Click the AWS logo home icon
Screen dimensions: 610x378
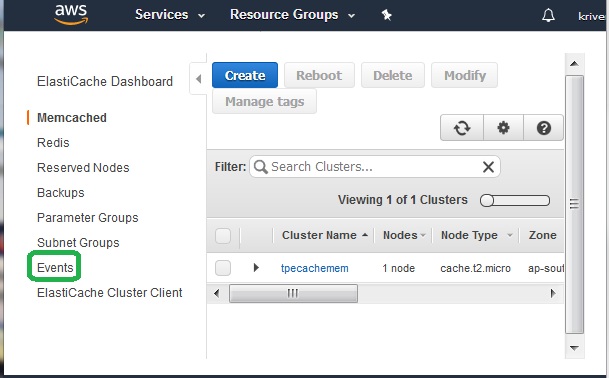(x=71, y=14)
